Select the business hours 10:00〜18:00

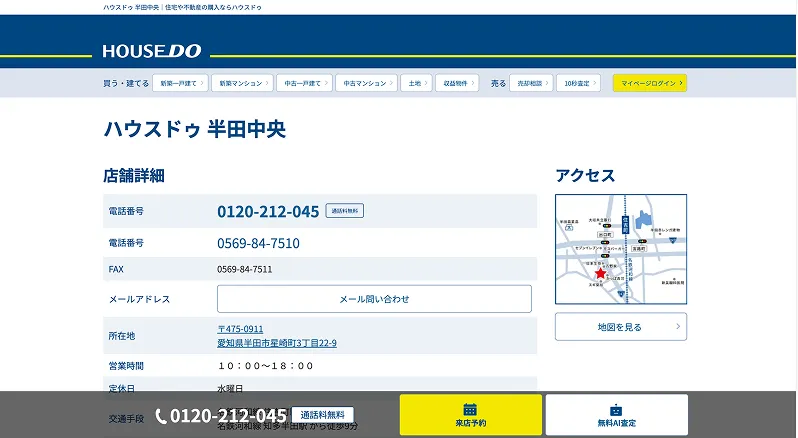(266, 366)
